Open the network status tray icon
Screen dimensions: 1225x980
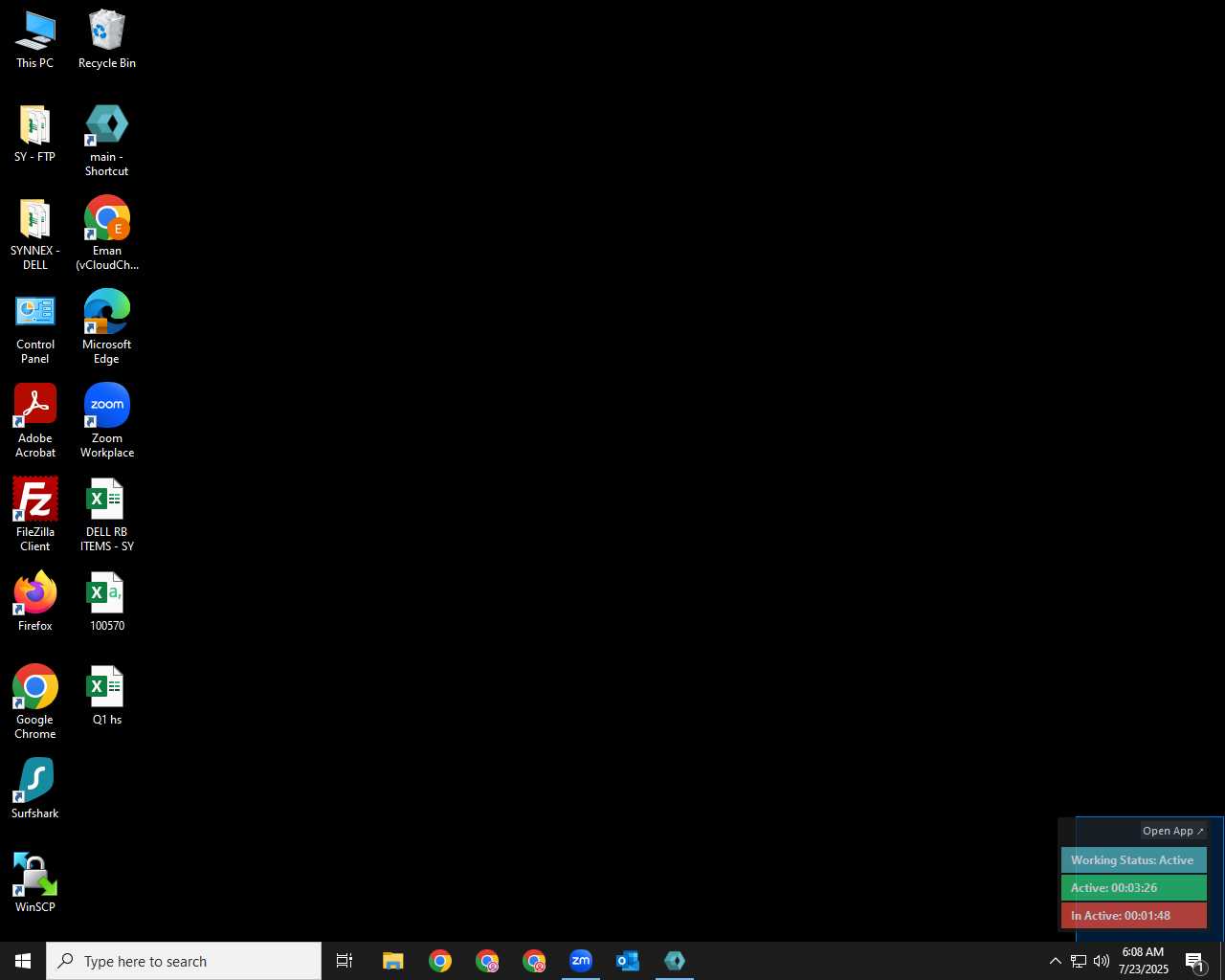(1079, 961)
